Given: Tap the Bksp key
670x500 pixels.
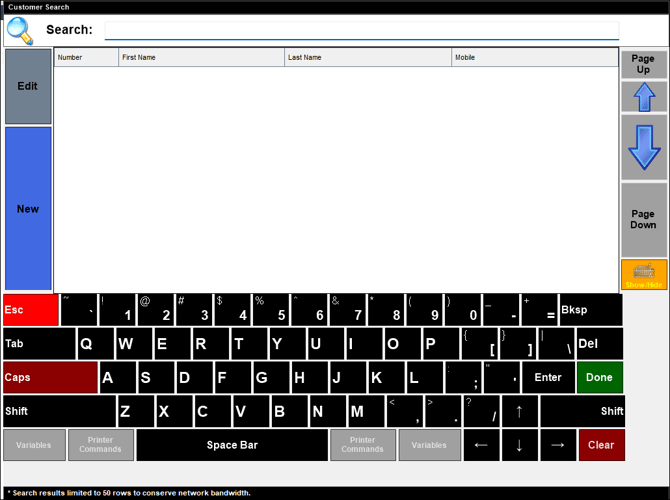Looking at the screenshot, I should click(591, 310).
